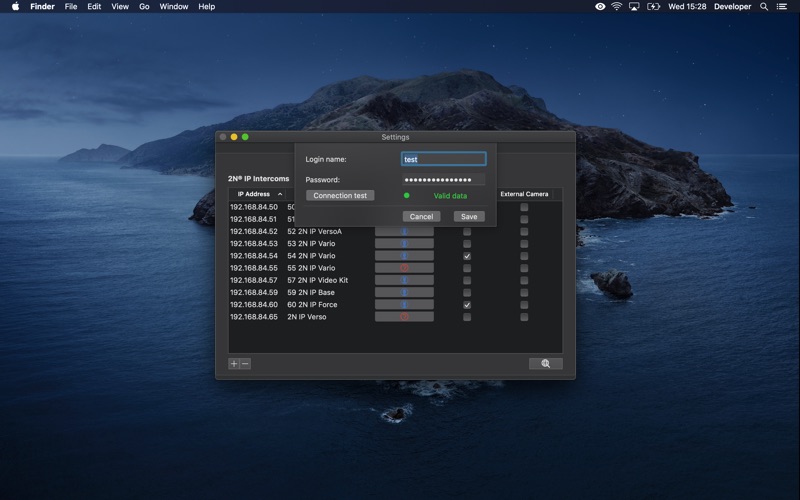Open the Window menu
Screen dimensions: 800x500
click(x=173, y=7)
